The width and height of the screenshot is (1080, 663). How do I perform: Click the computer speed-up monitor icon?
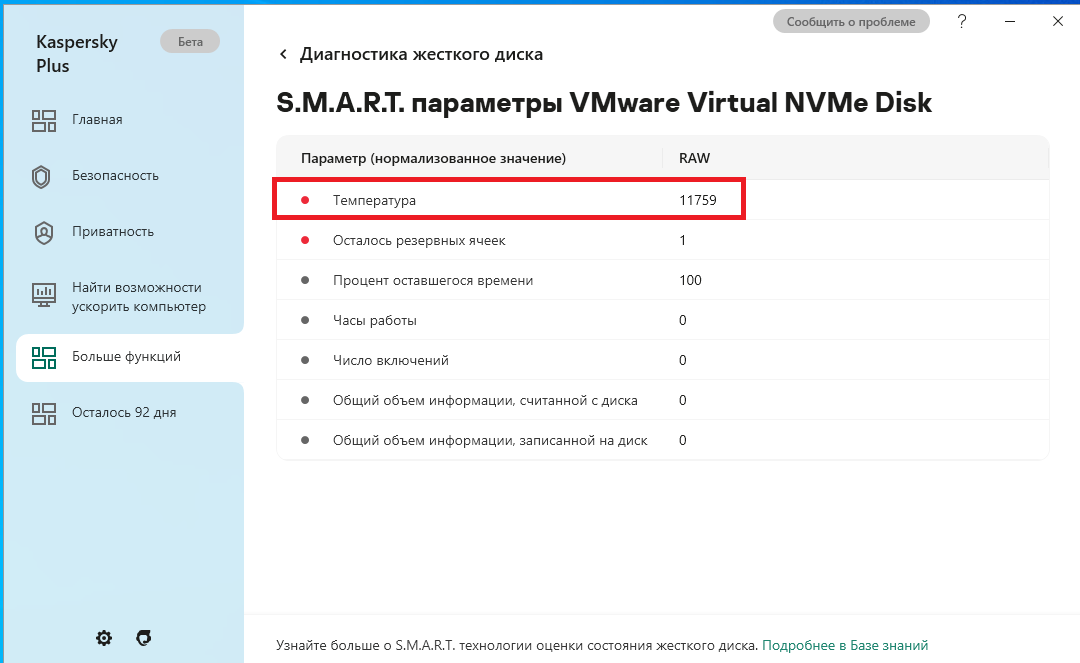[x=43, y=295]
